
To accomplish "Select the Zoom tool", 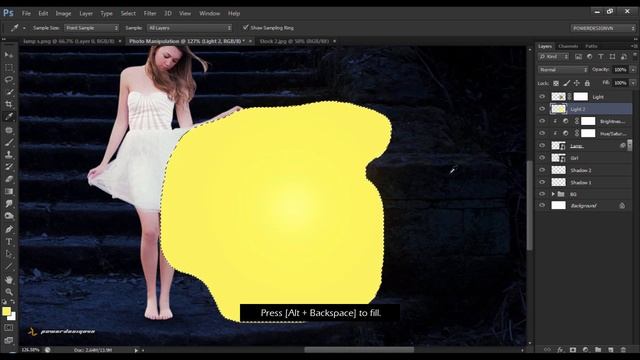I will (x=9, y=292).
